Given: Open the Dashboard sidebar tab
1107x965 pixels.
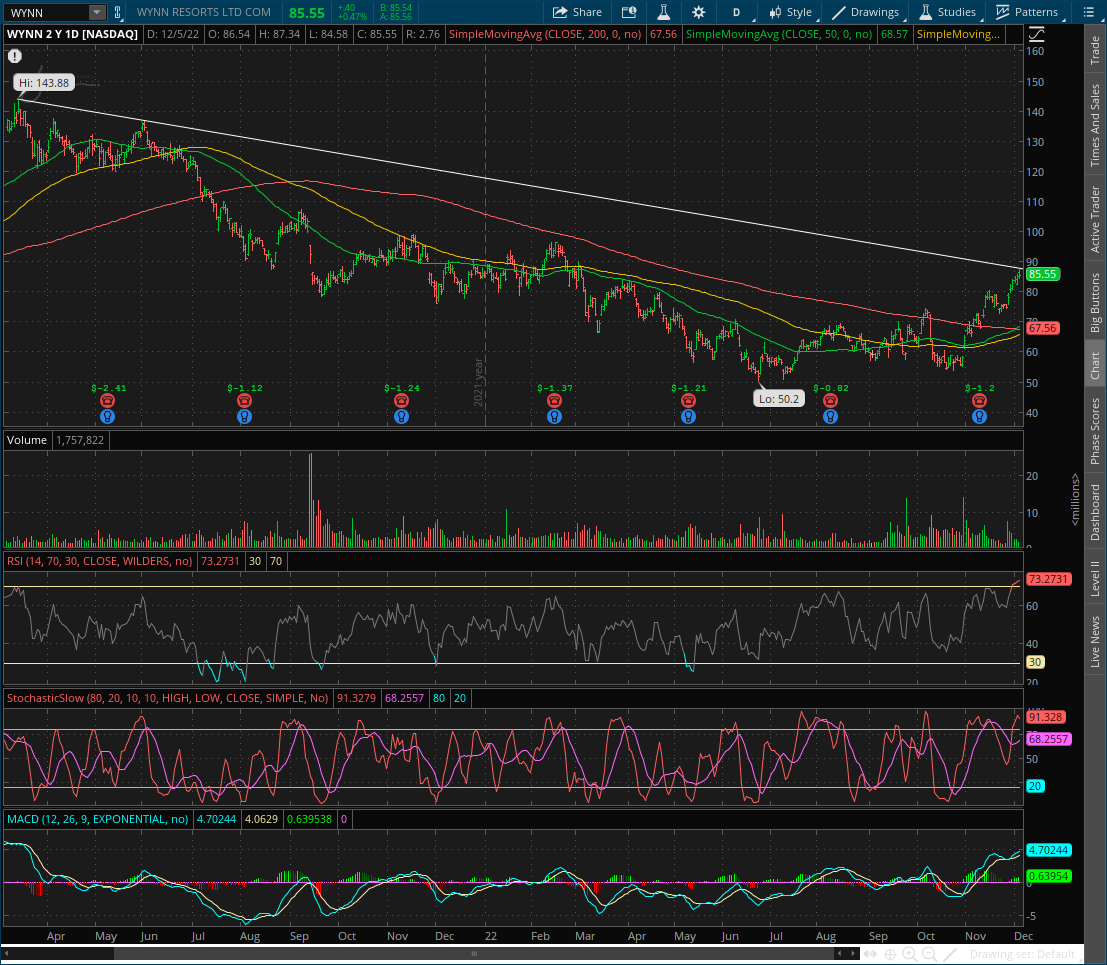Looking at the screenshot, I should click(x=1095, y=513).
